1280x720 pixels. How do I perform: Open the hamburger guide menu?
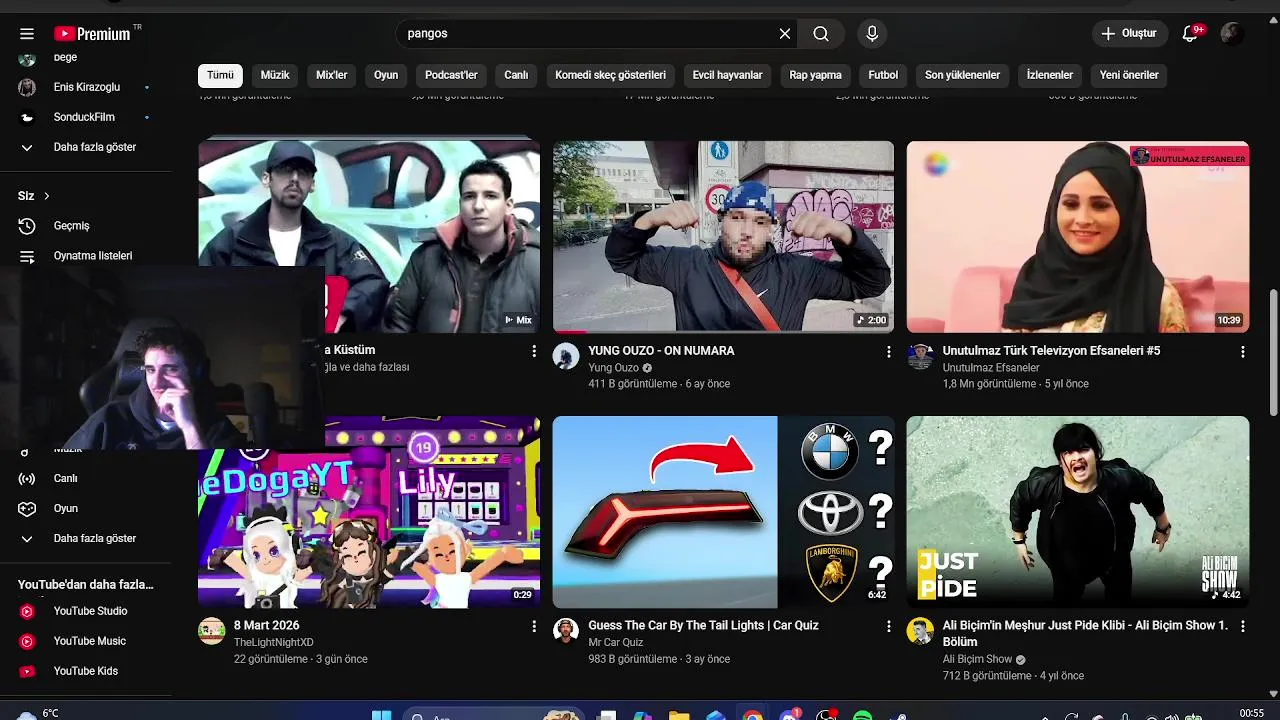point(27,34)
